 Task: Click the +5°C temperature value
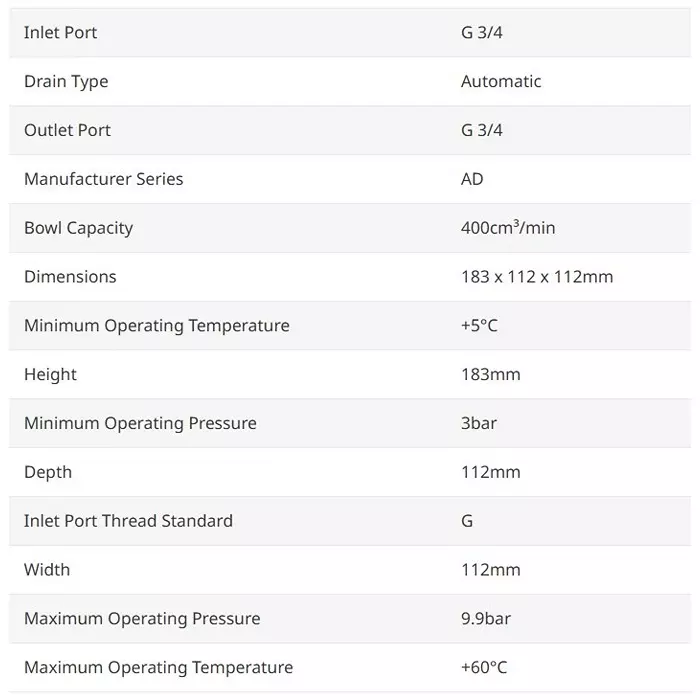479,326
